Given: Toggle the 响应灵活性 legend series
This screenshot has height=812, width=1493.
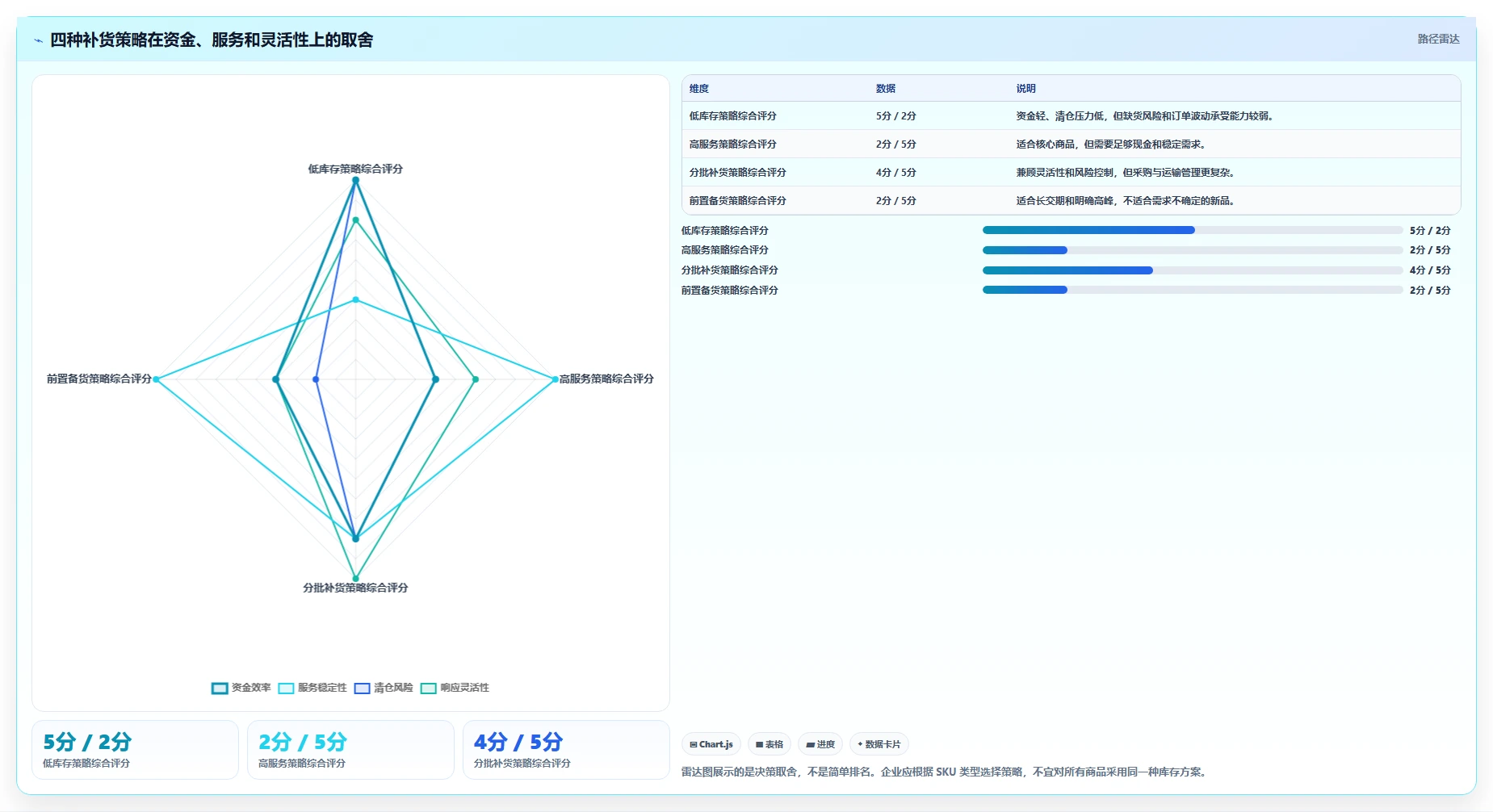Looking at the screenshot, I should tap(455, 688).
